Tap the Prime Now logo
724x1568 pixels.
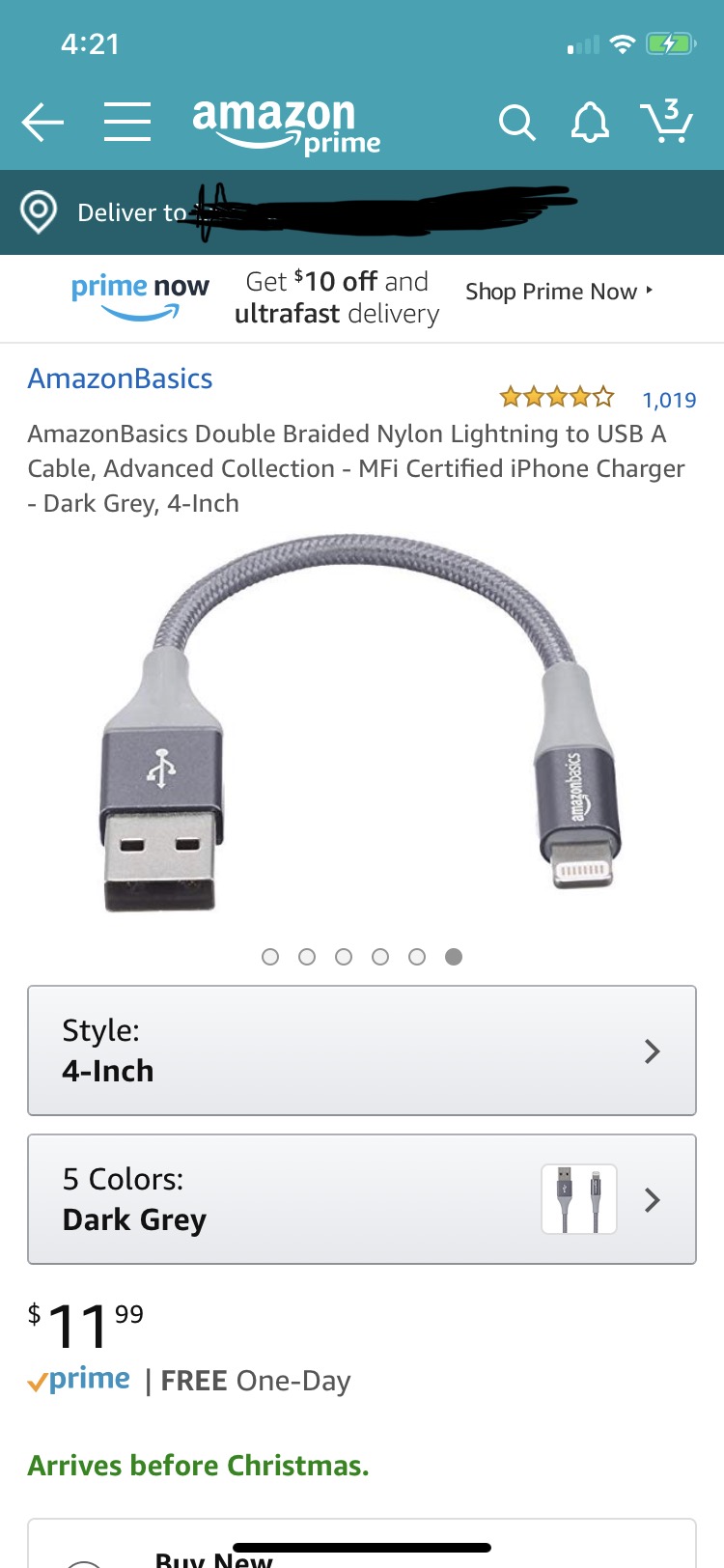(140, 296)
